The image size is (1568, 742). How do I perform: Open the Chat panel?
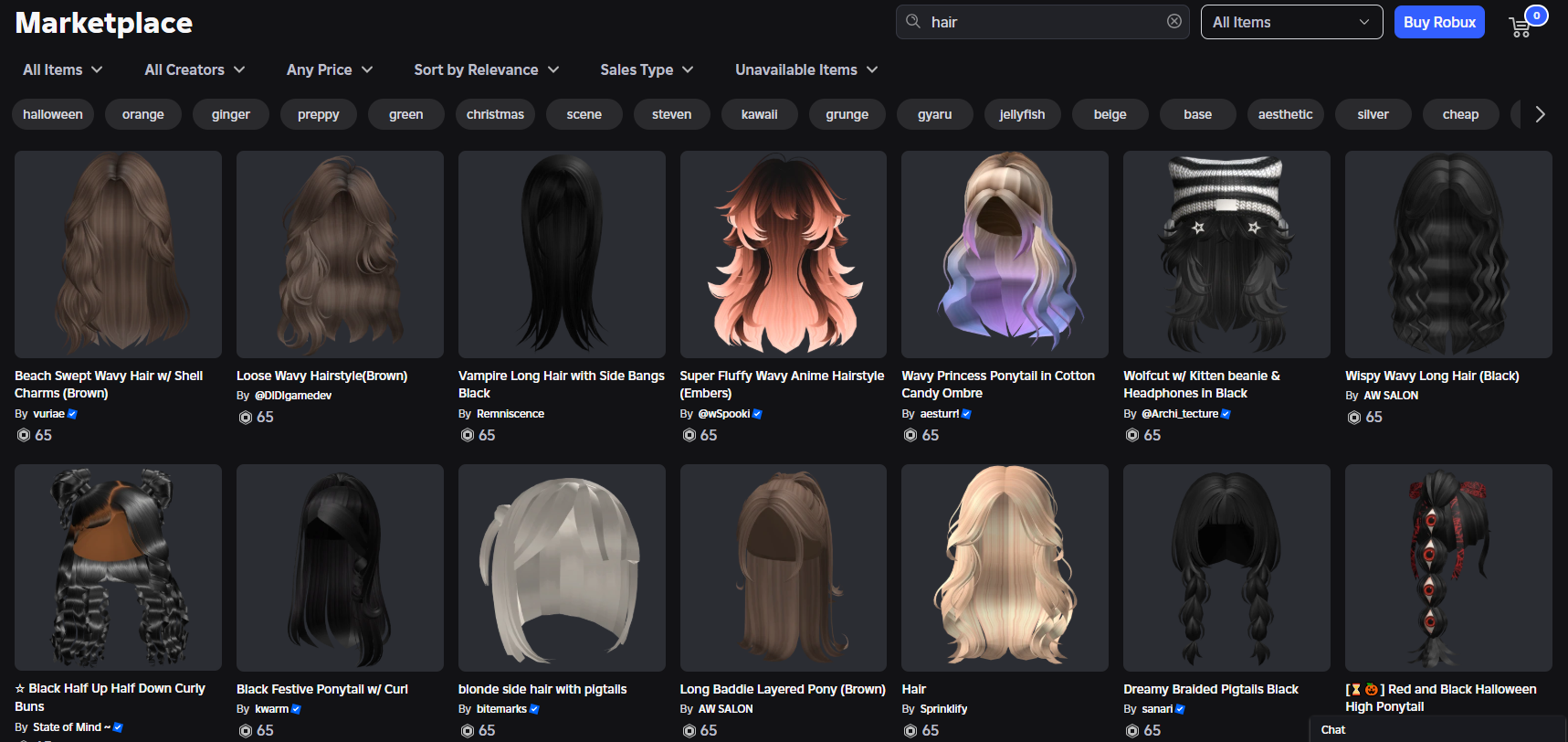tap(1437, 729)
